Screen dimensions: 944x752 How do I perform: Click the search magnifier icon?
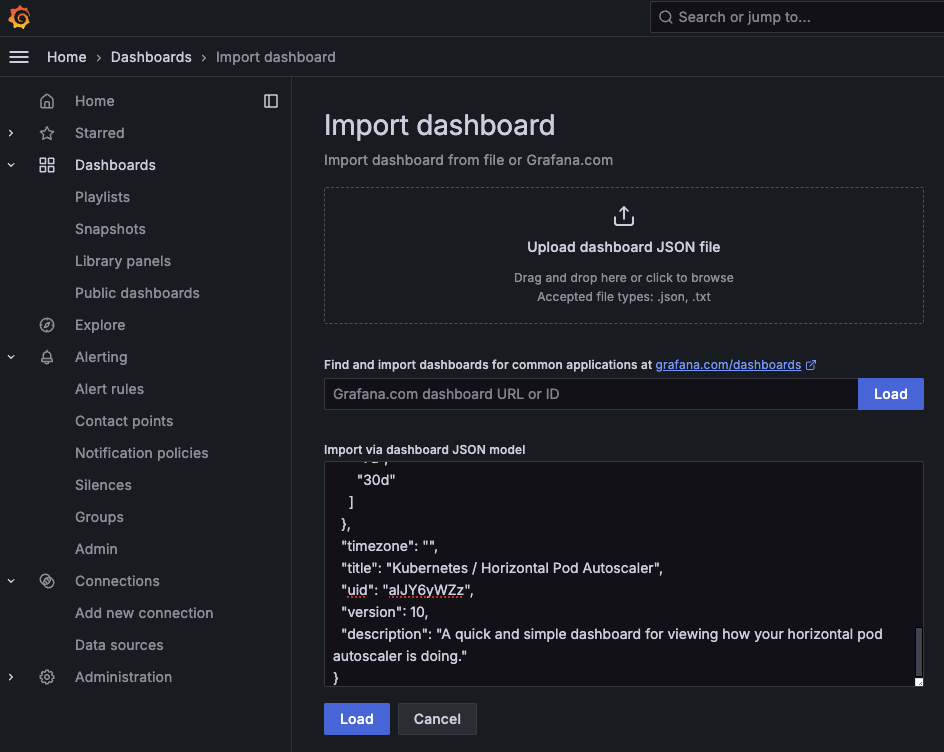tap(665, 17)
